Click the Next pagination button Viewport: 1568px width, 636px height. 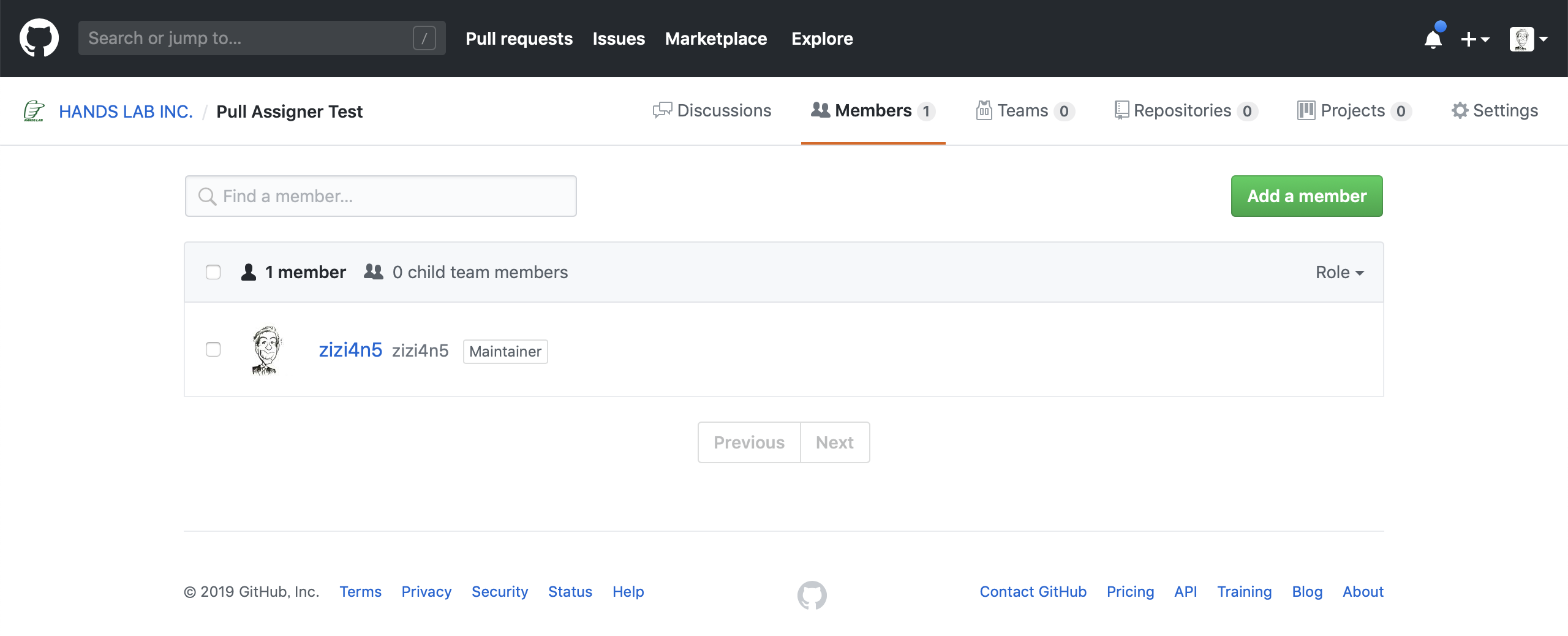click(835, 442)
